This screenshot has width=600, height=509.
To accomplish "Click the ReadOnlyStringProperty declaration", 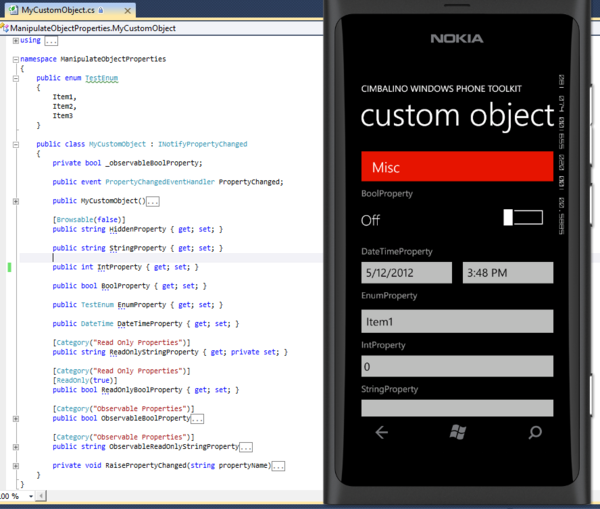I will [170, 352].
